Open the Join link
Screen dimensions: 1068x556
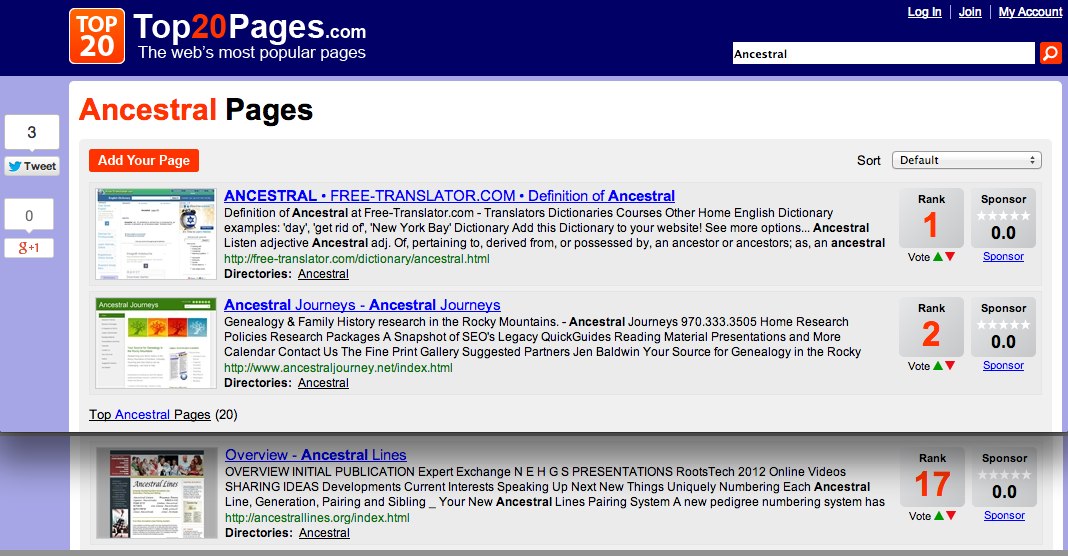coord(970,12)
